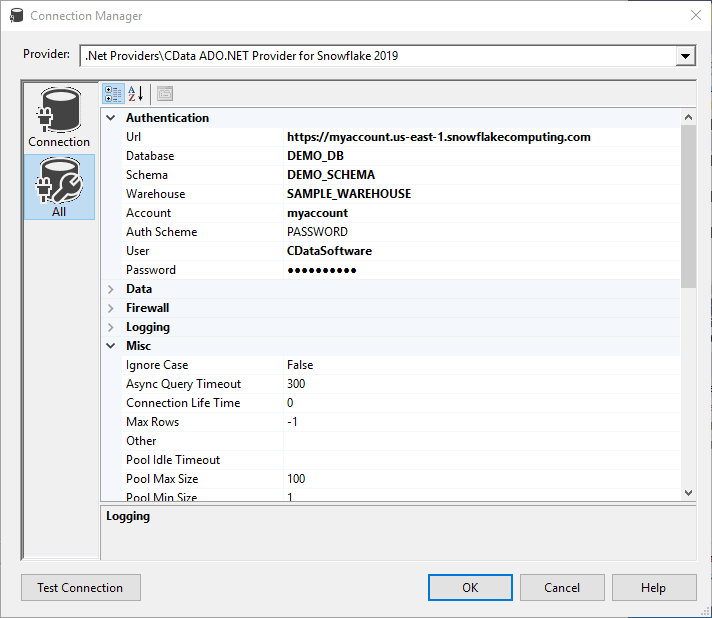This screenshot has height=618, width=712.
Task: Select the Auth Scheme value PASSWORD
Action: (482, 232)
